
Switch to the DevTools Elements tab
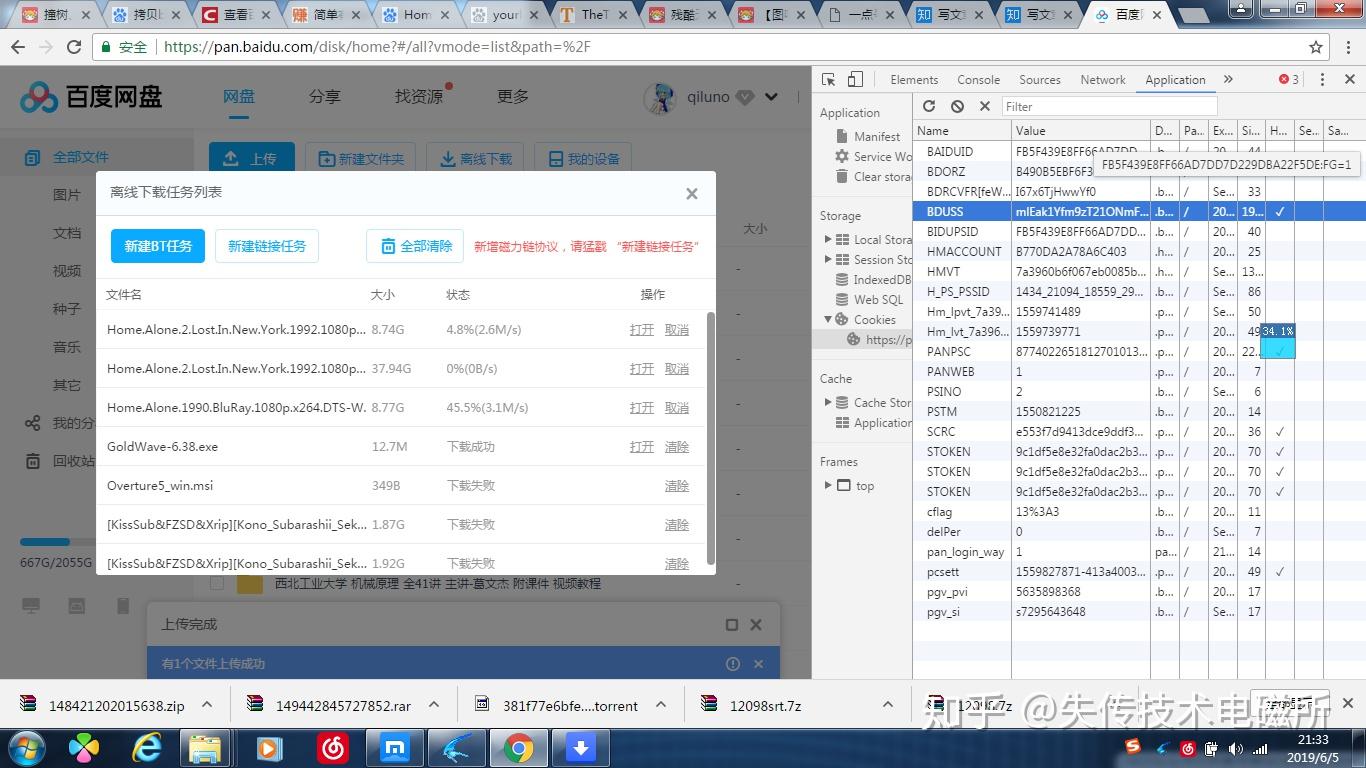(x=914, y=80)
